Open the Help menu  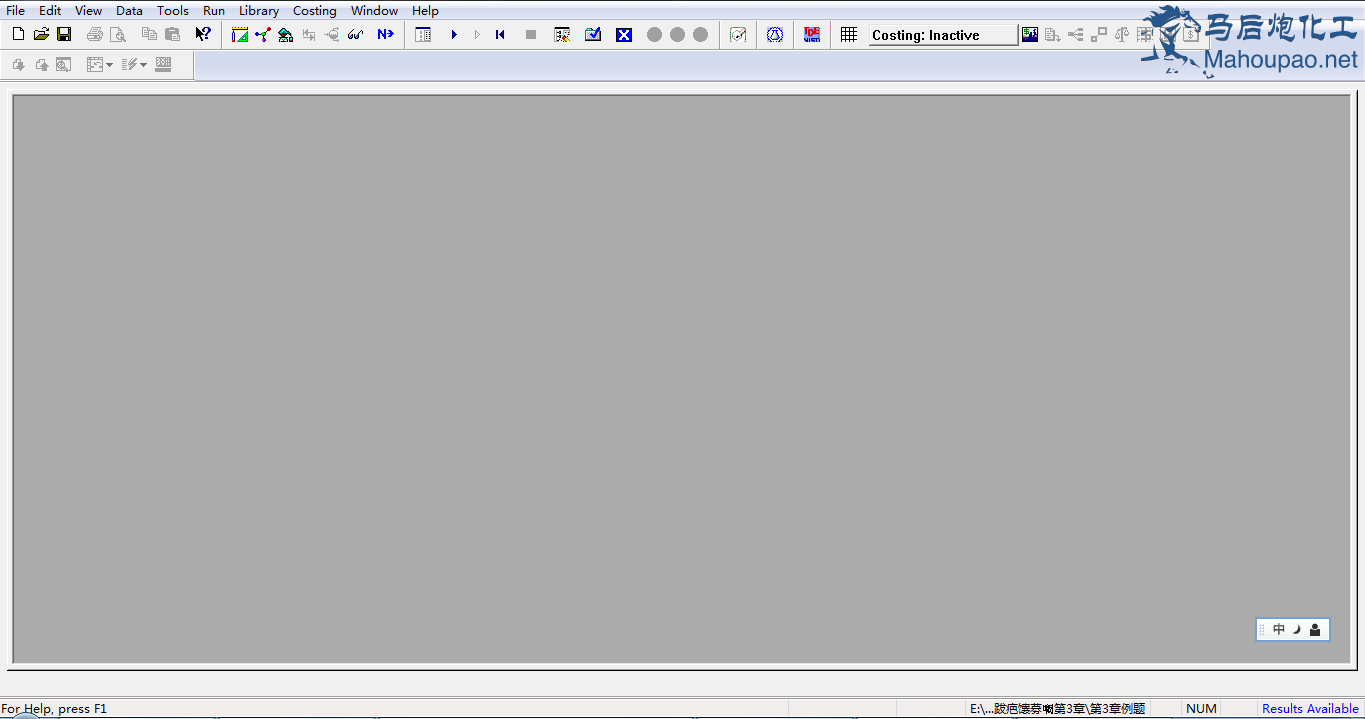(425, 11)
